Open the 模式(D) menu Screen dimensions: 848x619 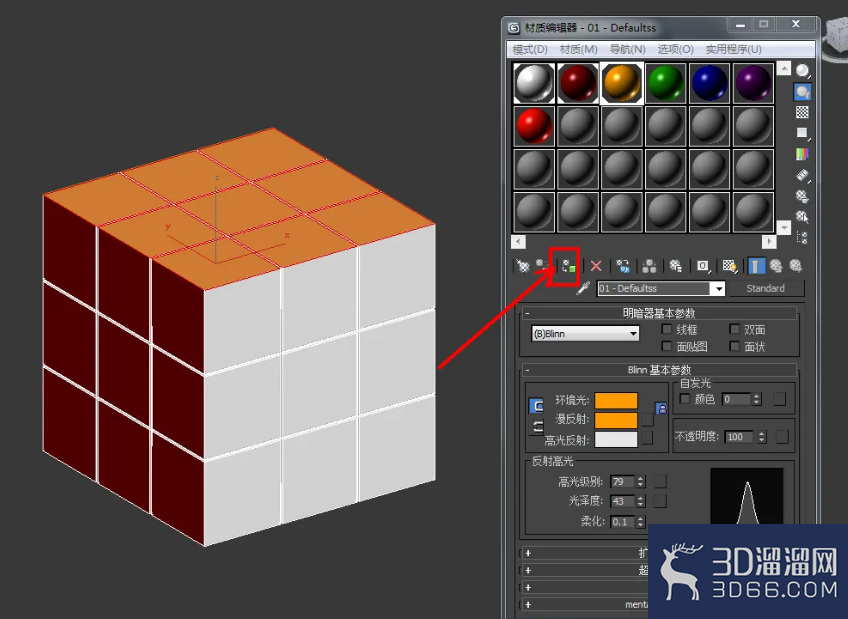530,49
